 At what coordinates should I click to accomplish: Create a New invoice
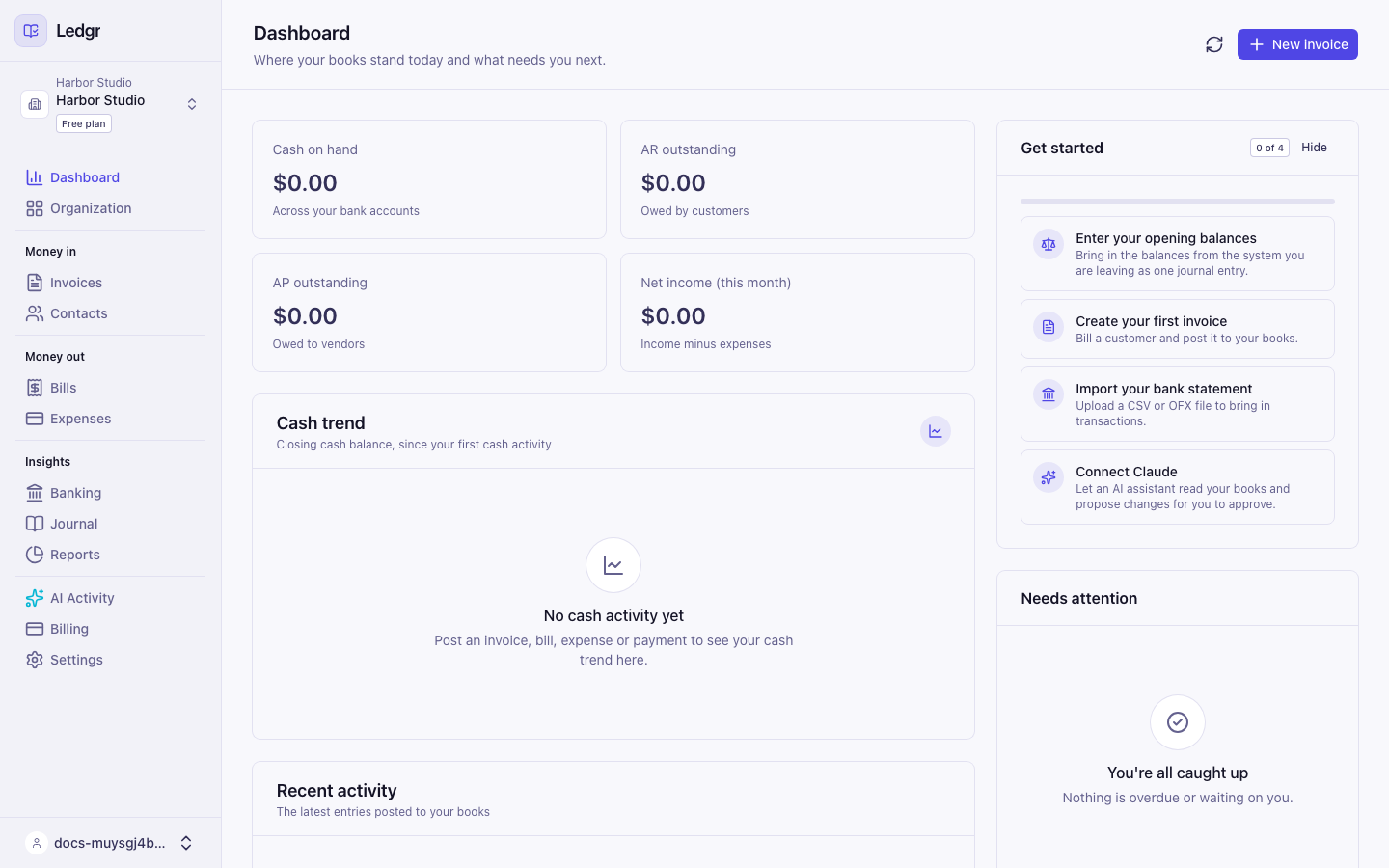(x=1297, y=44)
